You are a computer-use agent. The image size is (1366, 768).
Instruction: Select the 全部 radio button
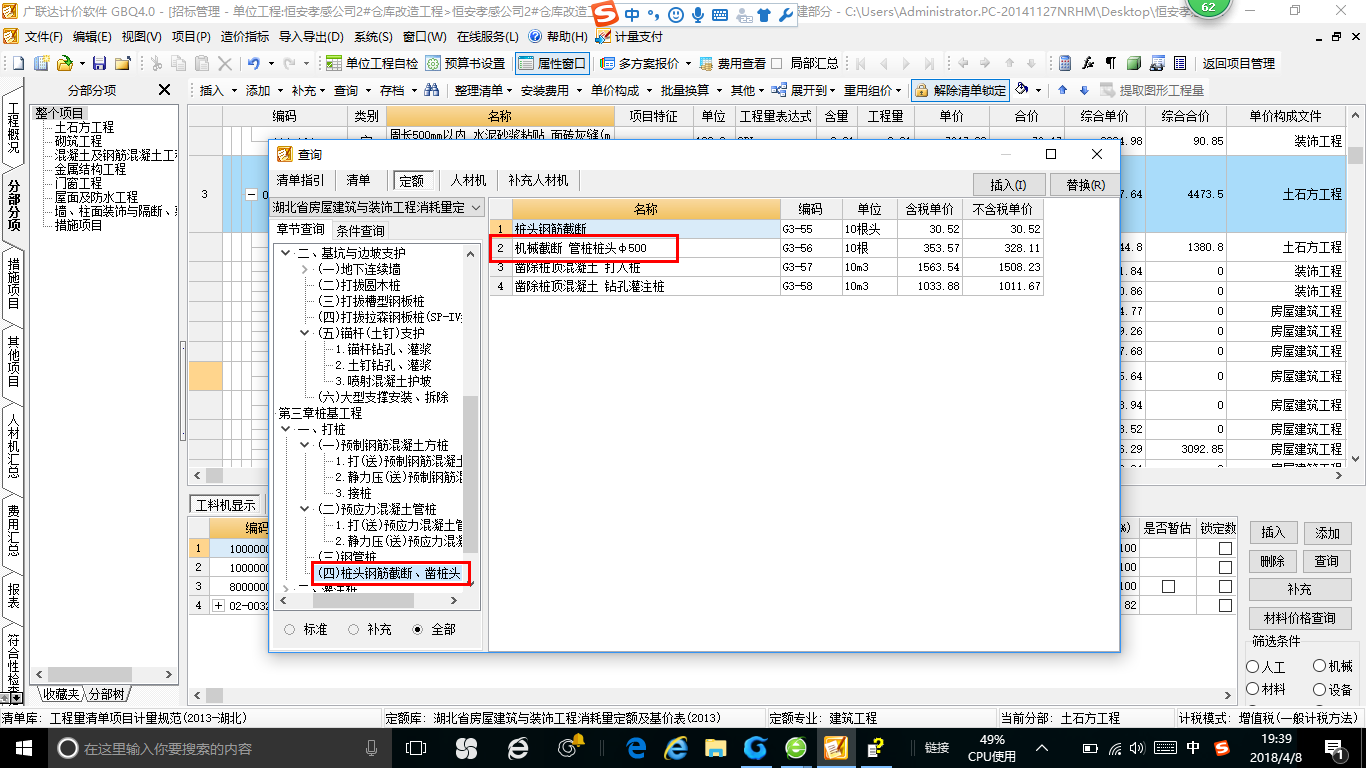click(x=418, y=630)
